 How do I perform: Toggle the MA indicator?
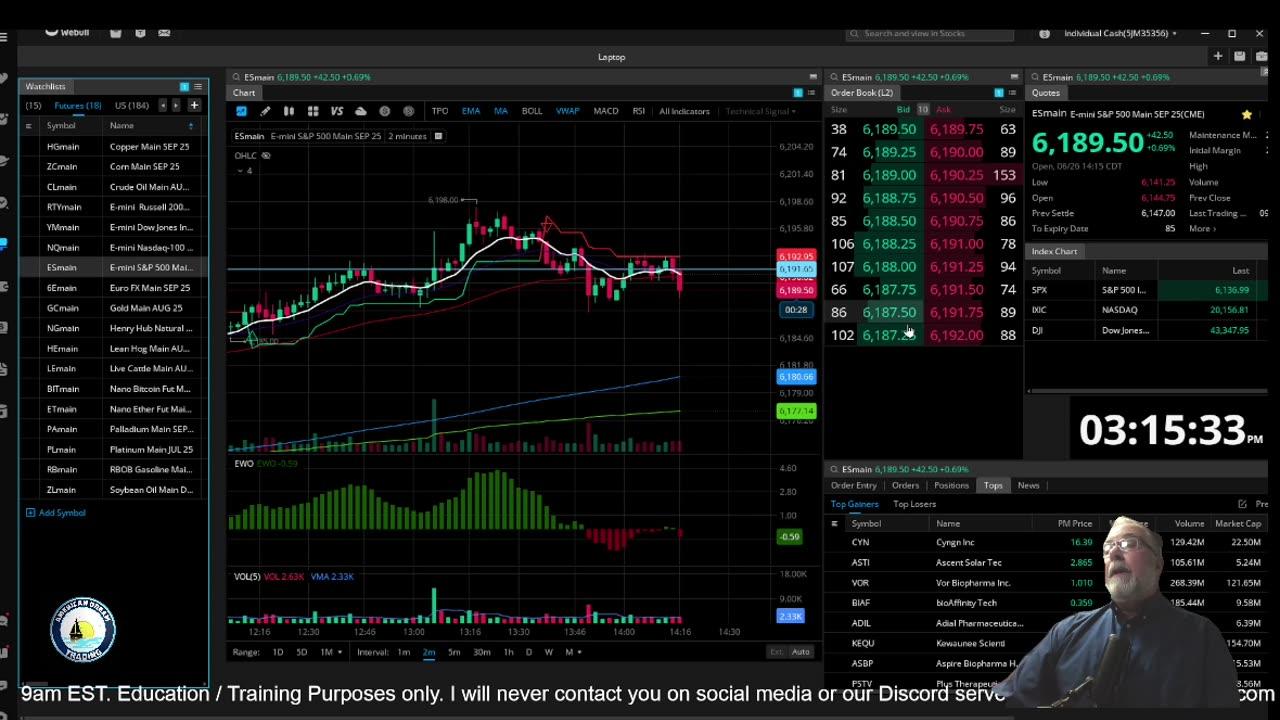(501, 111)
